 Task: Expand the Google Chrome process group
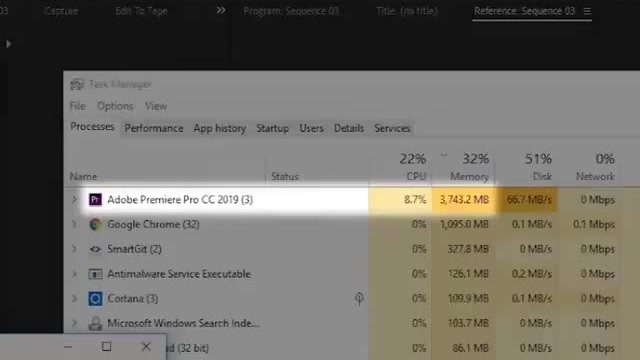[74, 224]
